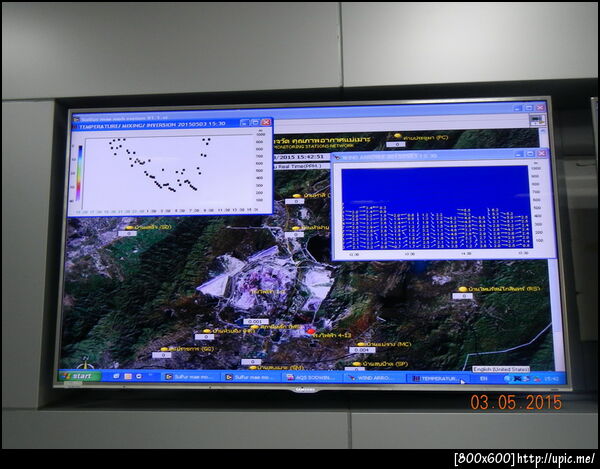Viewport: 600px width, 469px height.
Task: Click the value box showing 0.001
Action: pos(256,321)
